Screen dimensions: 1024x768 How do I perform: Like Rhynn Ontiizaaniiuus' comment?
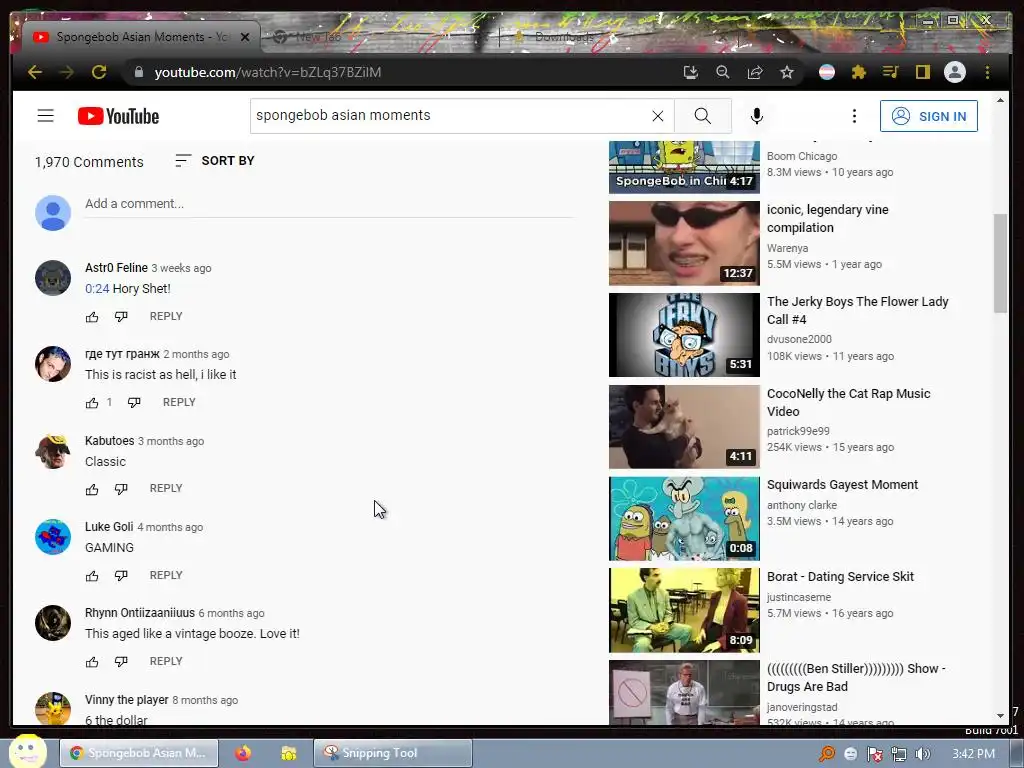[92, 662]
